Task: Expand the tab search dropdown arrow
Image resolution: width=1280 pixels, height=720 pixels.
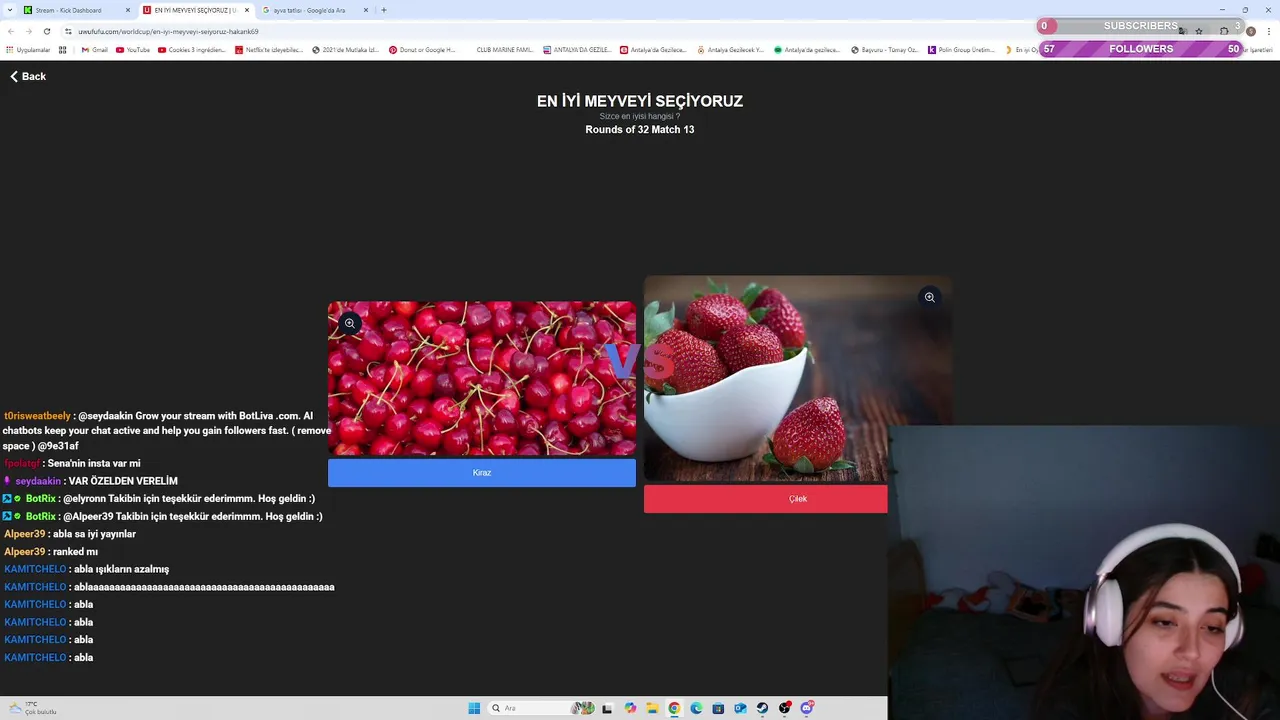Action: tap(8, 10)
